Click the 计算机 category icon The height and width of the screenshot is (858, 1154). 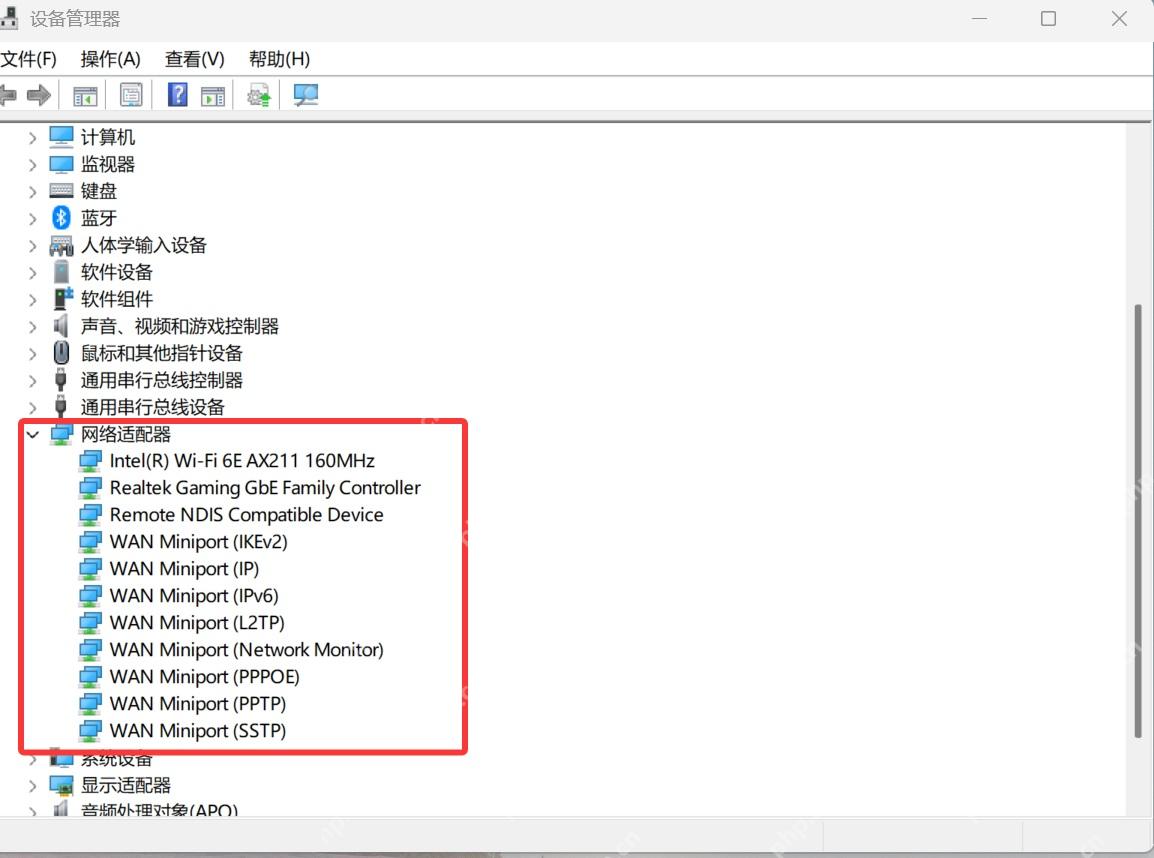[x=61, y=137]
